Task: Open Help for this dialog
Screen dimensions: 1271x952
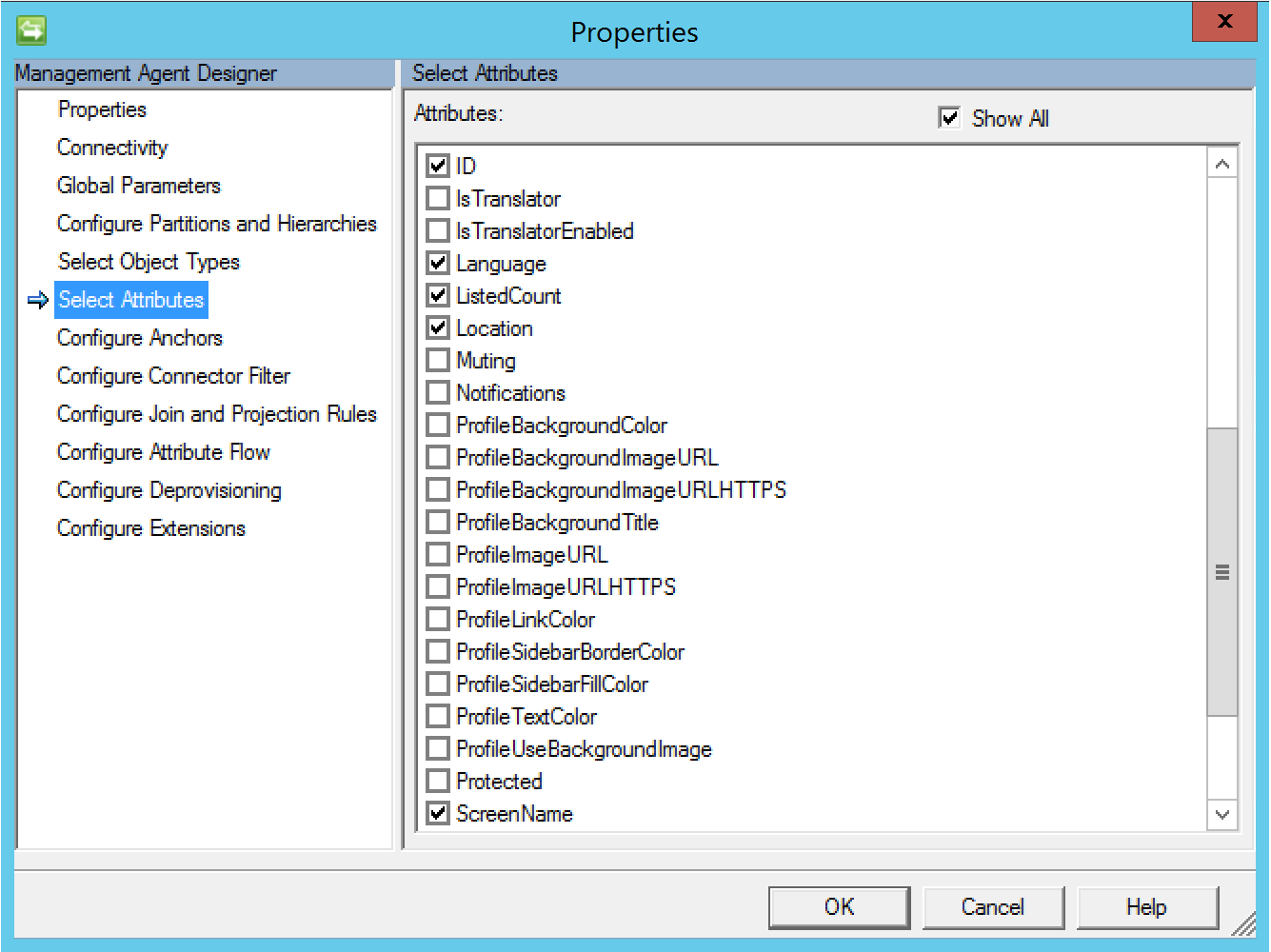Action: tap(1146, 907)
